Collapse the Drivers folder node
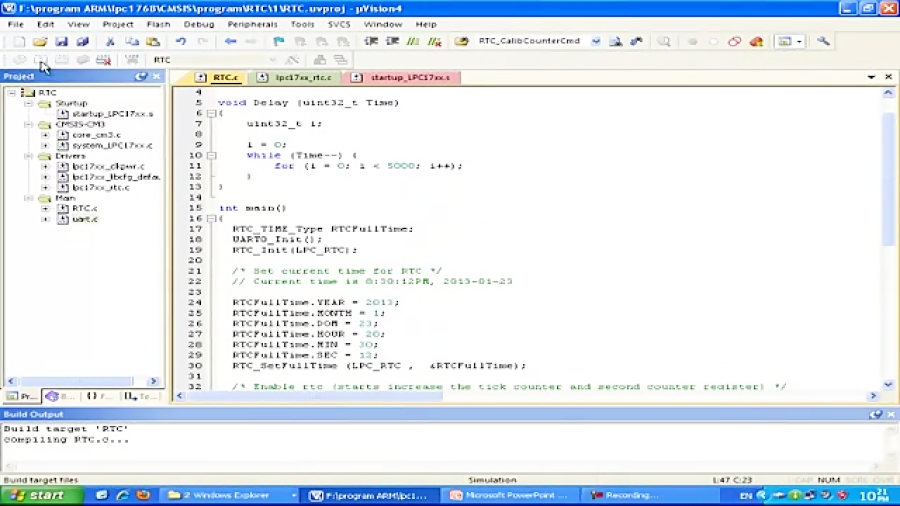This screenshot has width=900, height=506. 28,156
